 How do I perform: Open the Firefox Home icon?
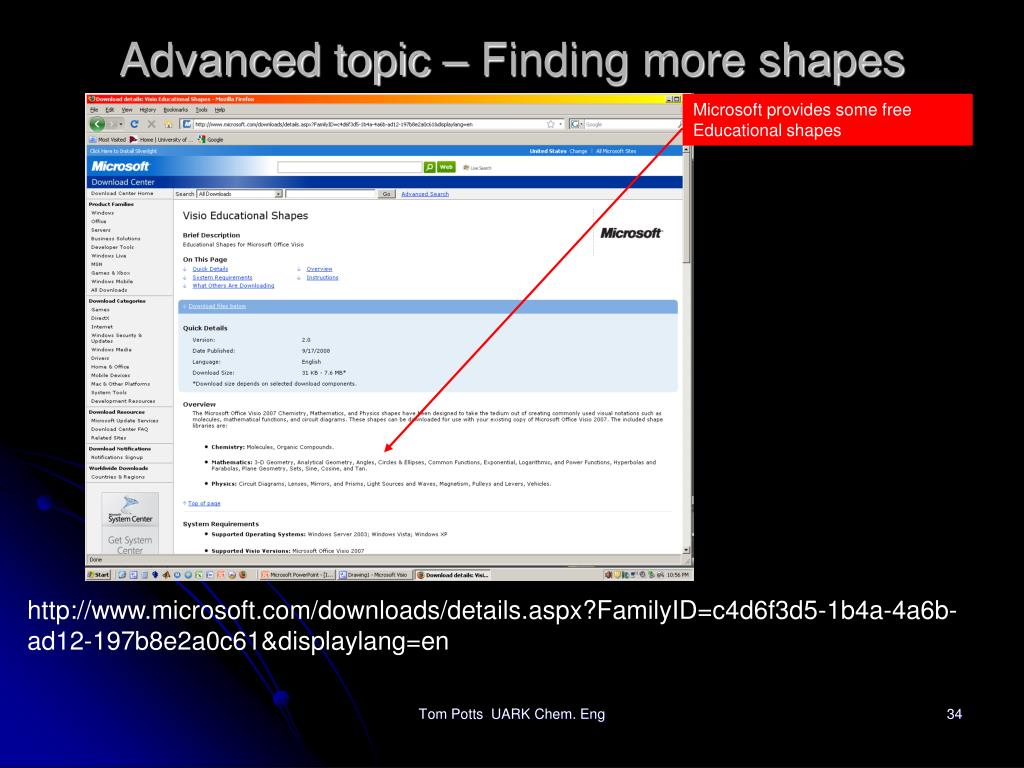pos(168,124)
